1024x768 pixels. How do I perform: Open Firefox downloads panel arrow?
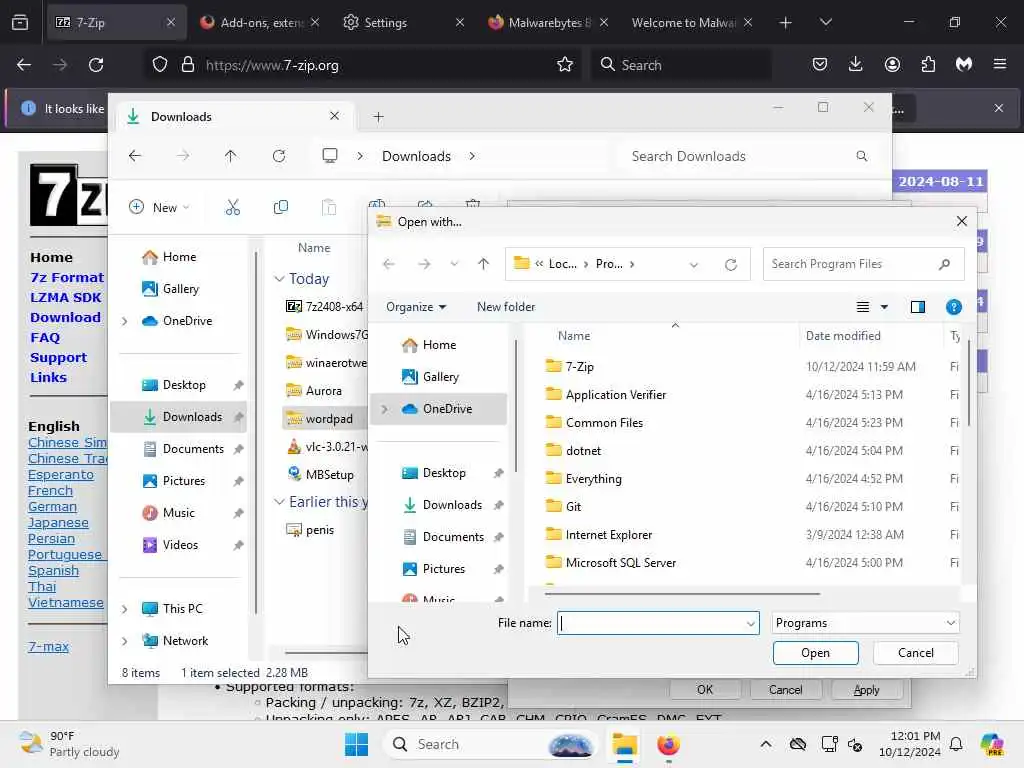click(856, 65)
